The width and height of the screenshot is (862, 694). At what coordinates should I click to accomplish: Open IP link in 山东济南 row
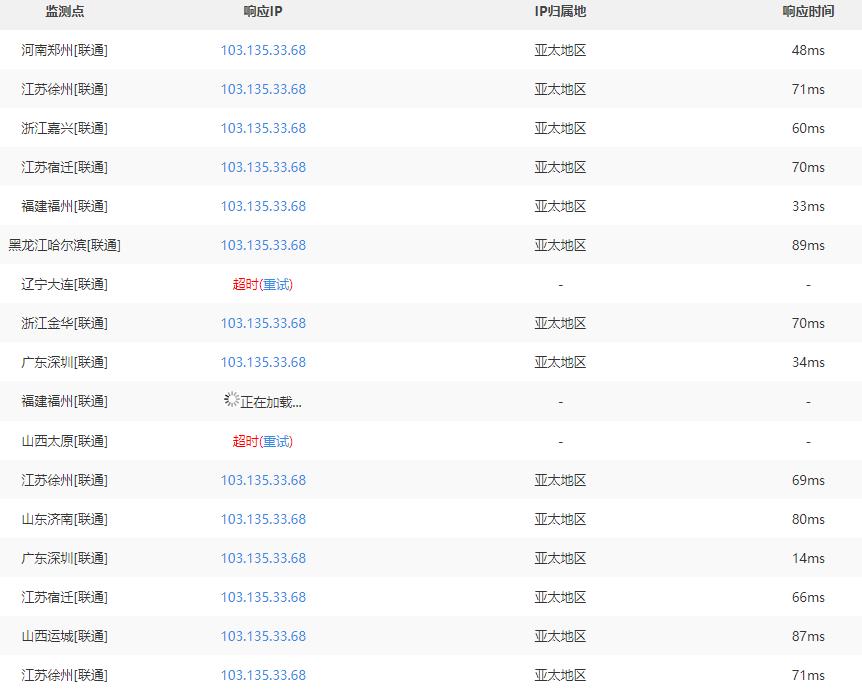click(x=263, y=519)
